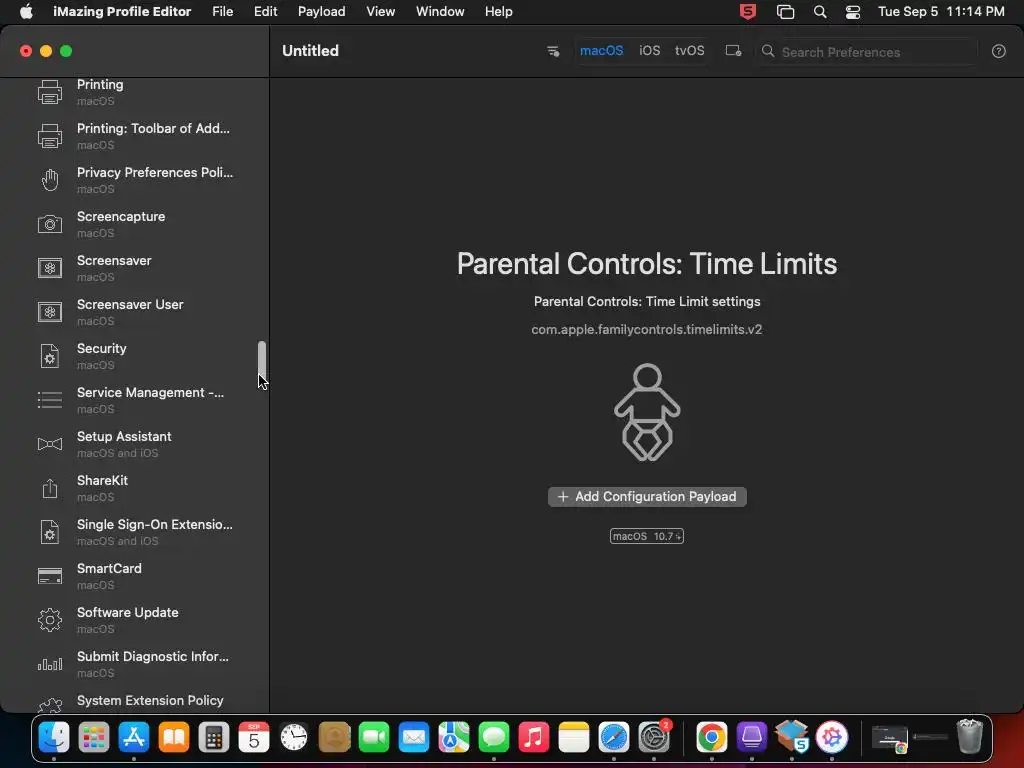This screenshot has width=1024, height=768.
Task: Click the Privacy Preferences hand icon
Action: pyautogui.click(x=50, y=180)
